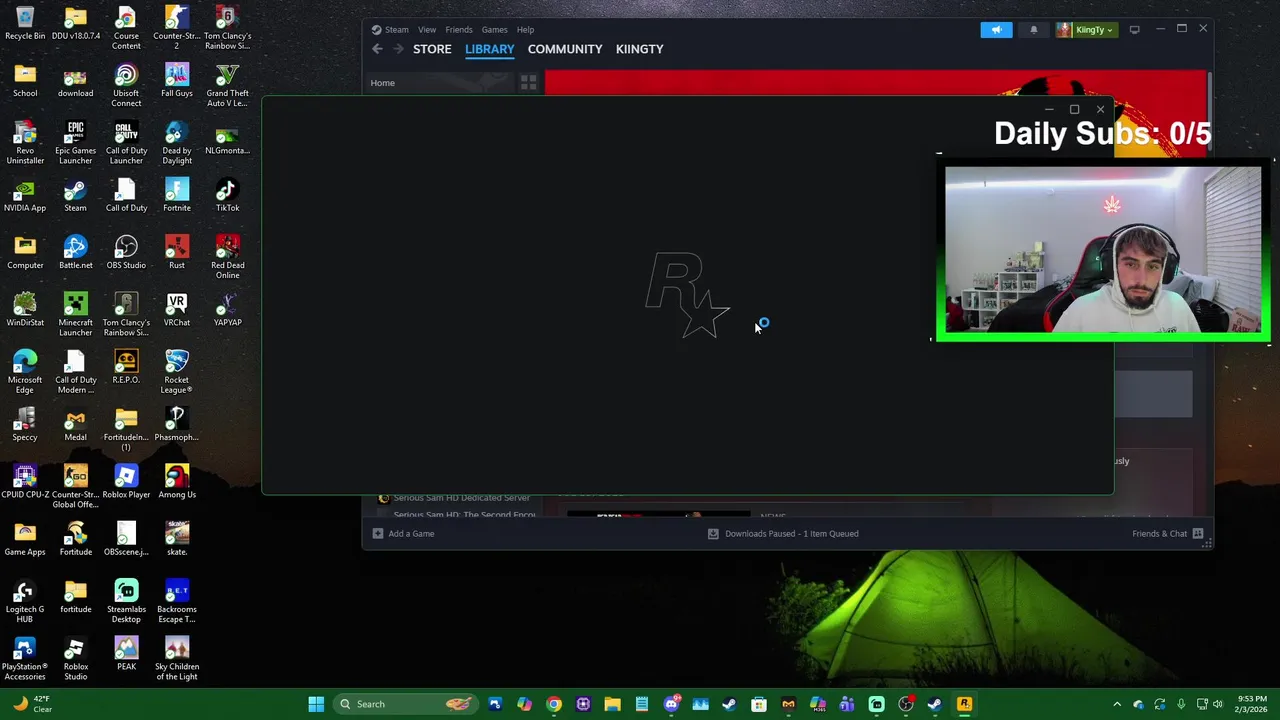Open the KIINGTY profile tab in Steam
Viewport: 1280px width, 720px height.
coord(639,49)
